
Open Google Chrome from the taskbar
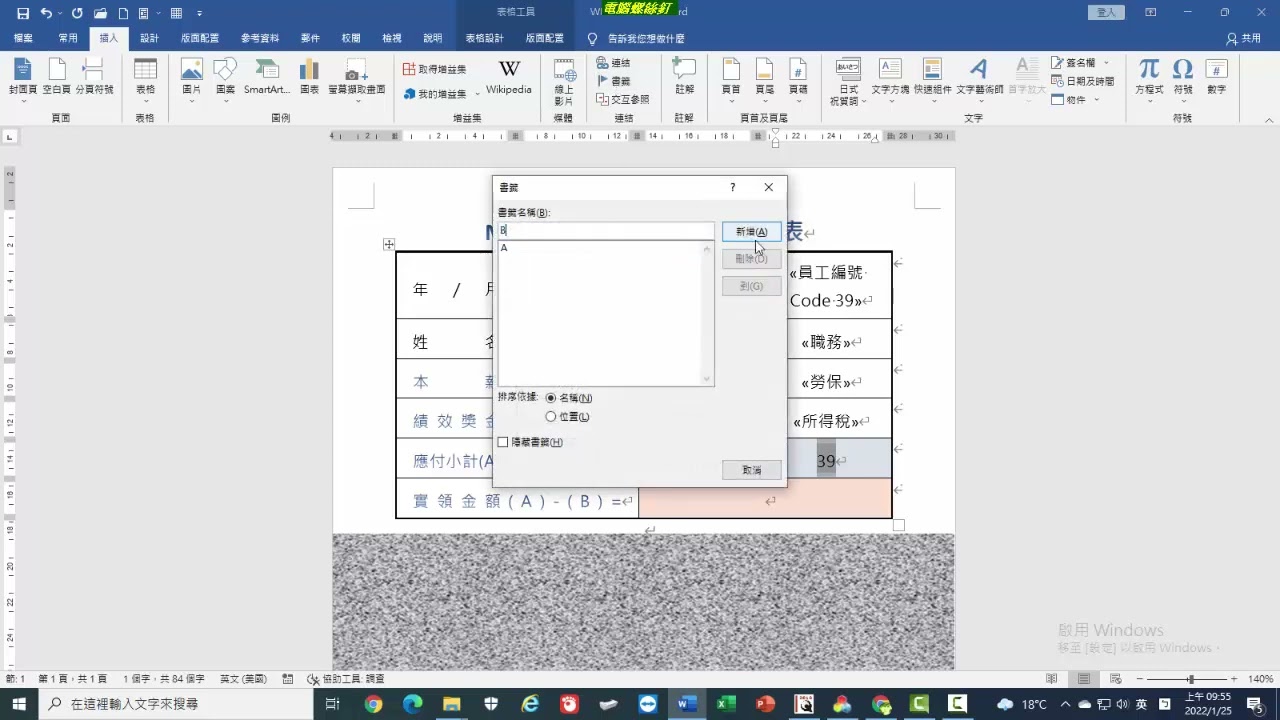pos(373,704)
